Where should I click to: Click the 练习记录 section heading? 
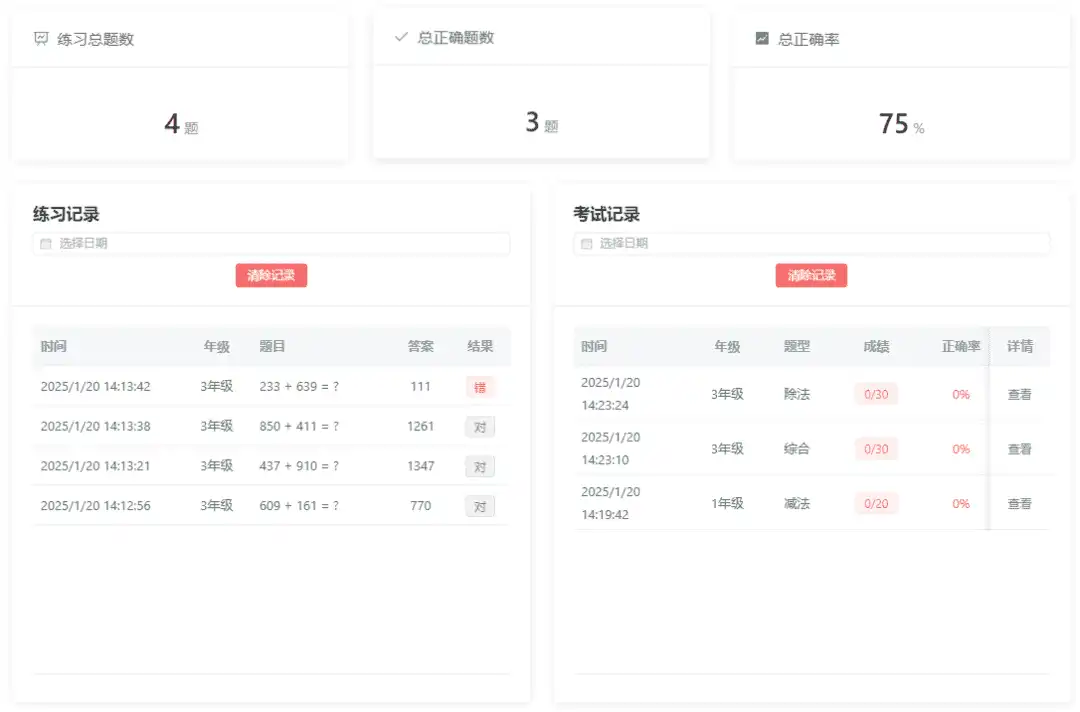click(x=66, y=214)
